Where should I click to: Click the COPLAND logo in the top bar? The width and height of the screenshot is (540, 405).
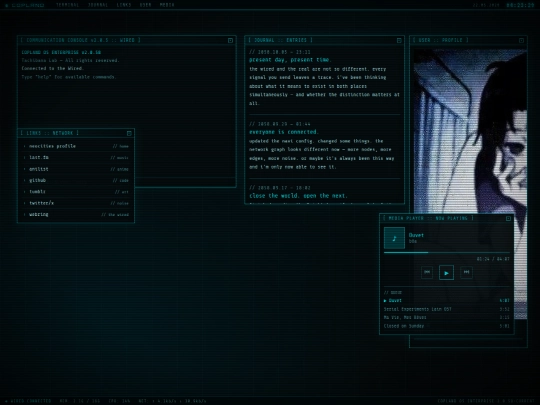(x=25, y=5)
